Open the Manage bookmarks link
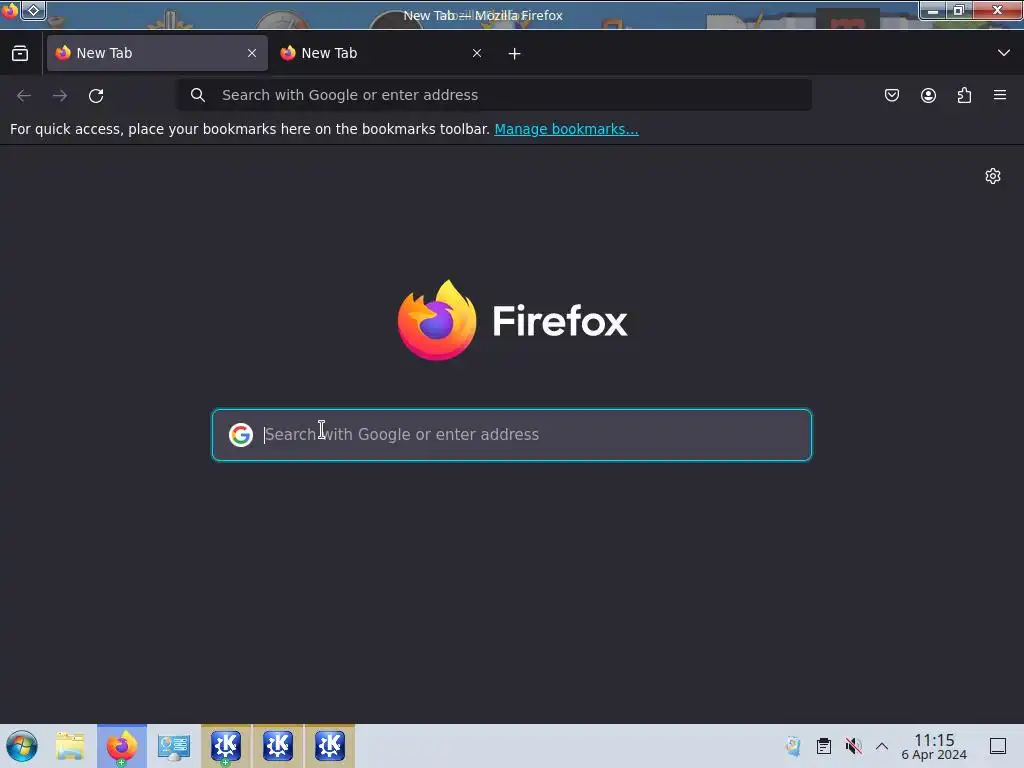 click(566, 129)
